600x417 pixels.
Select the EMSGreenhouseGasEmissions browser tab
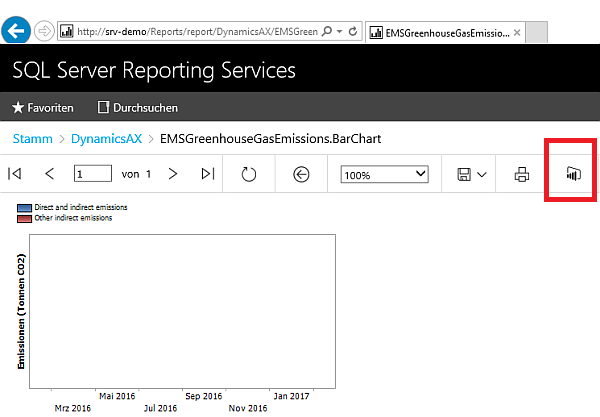(x=445, y=32)
